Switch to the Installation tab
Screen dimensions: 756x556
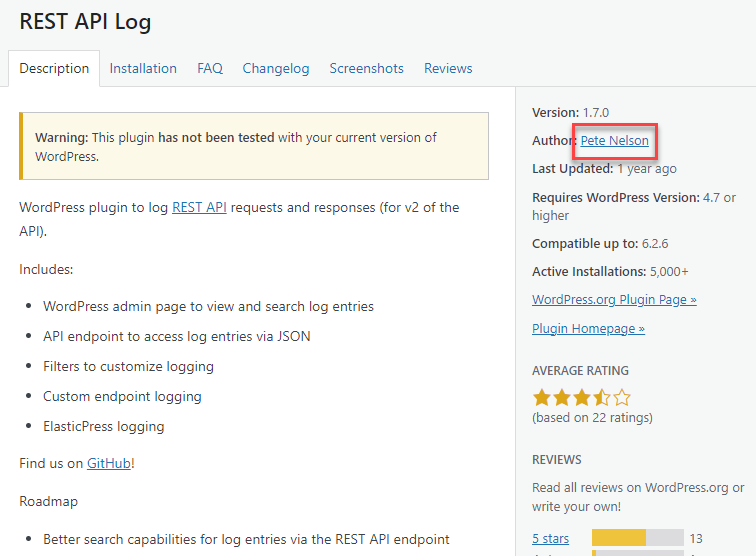(x=143, y=68)
